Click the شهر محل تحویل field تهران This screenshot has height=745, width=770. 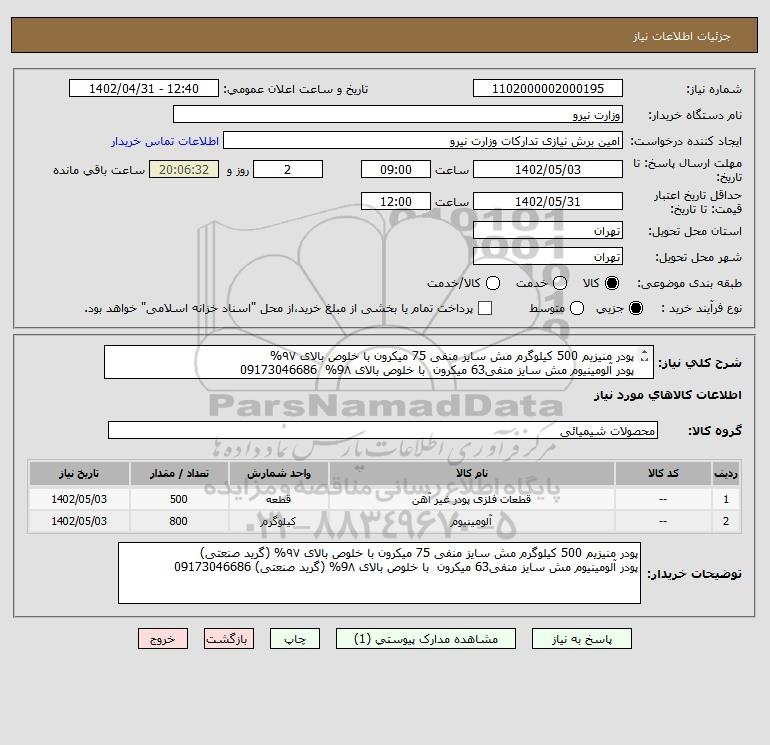pos(548,256)
